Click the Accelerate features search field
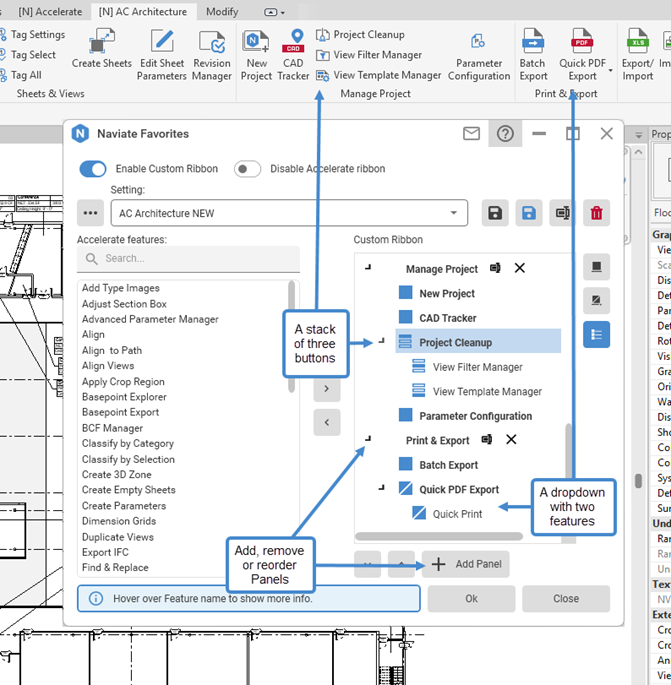The width and height of the screenshot is (671, 685). (188, 258)
